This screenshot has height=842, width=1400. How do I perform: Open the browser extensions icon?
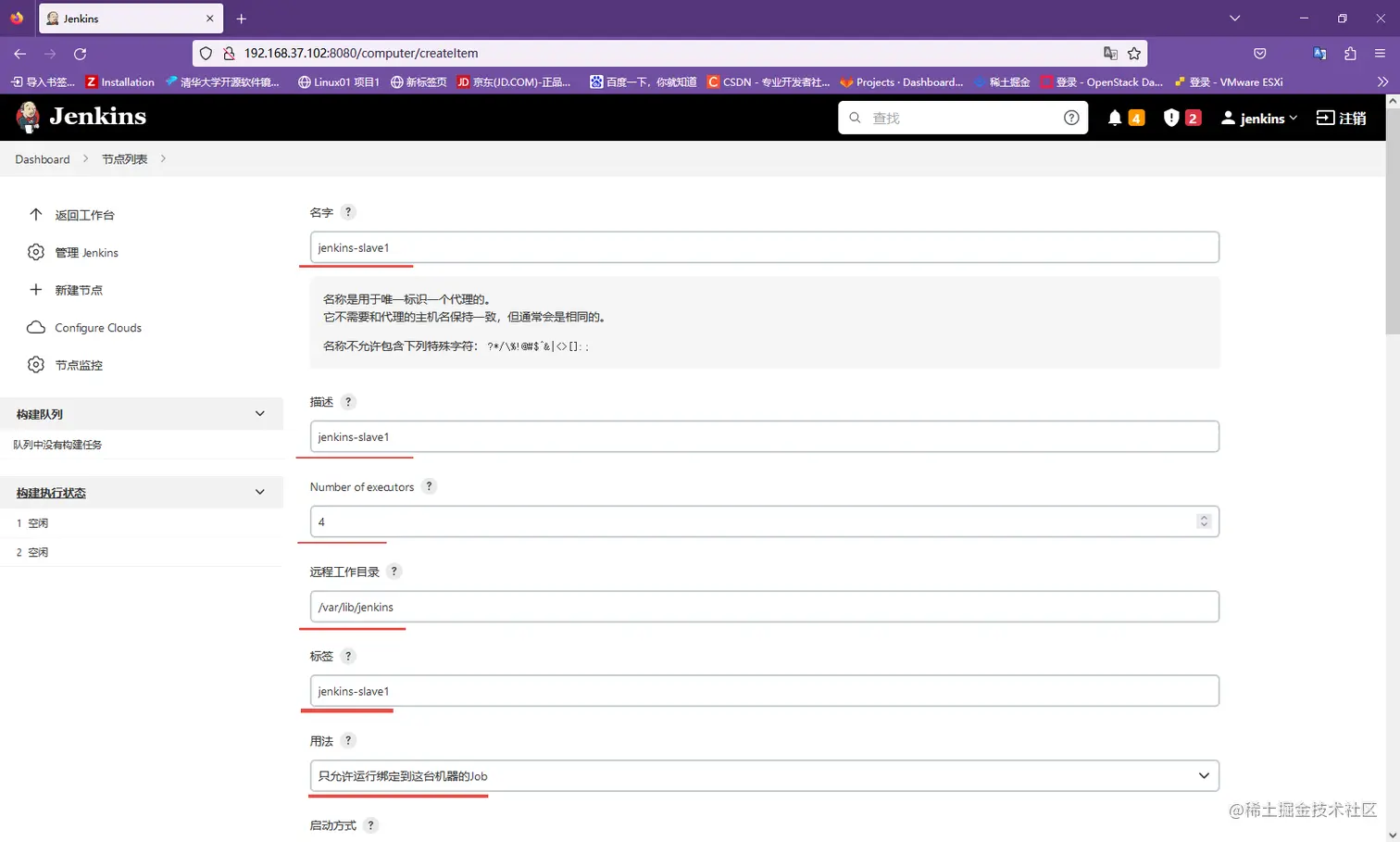pos(1350,54)
